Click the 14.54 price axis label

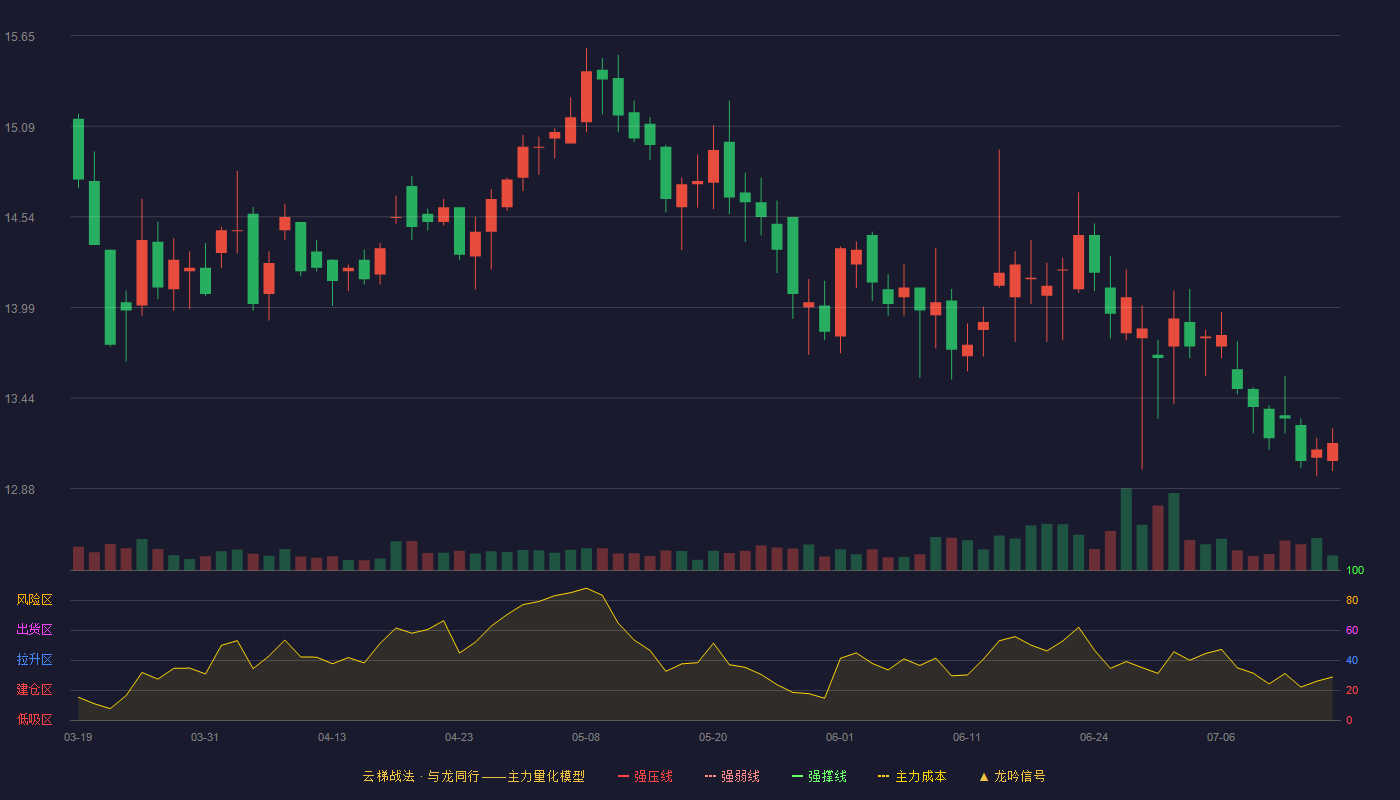pos(19,218)
